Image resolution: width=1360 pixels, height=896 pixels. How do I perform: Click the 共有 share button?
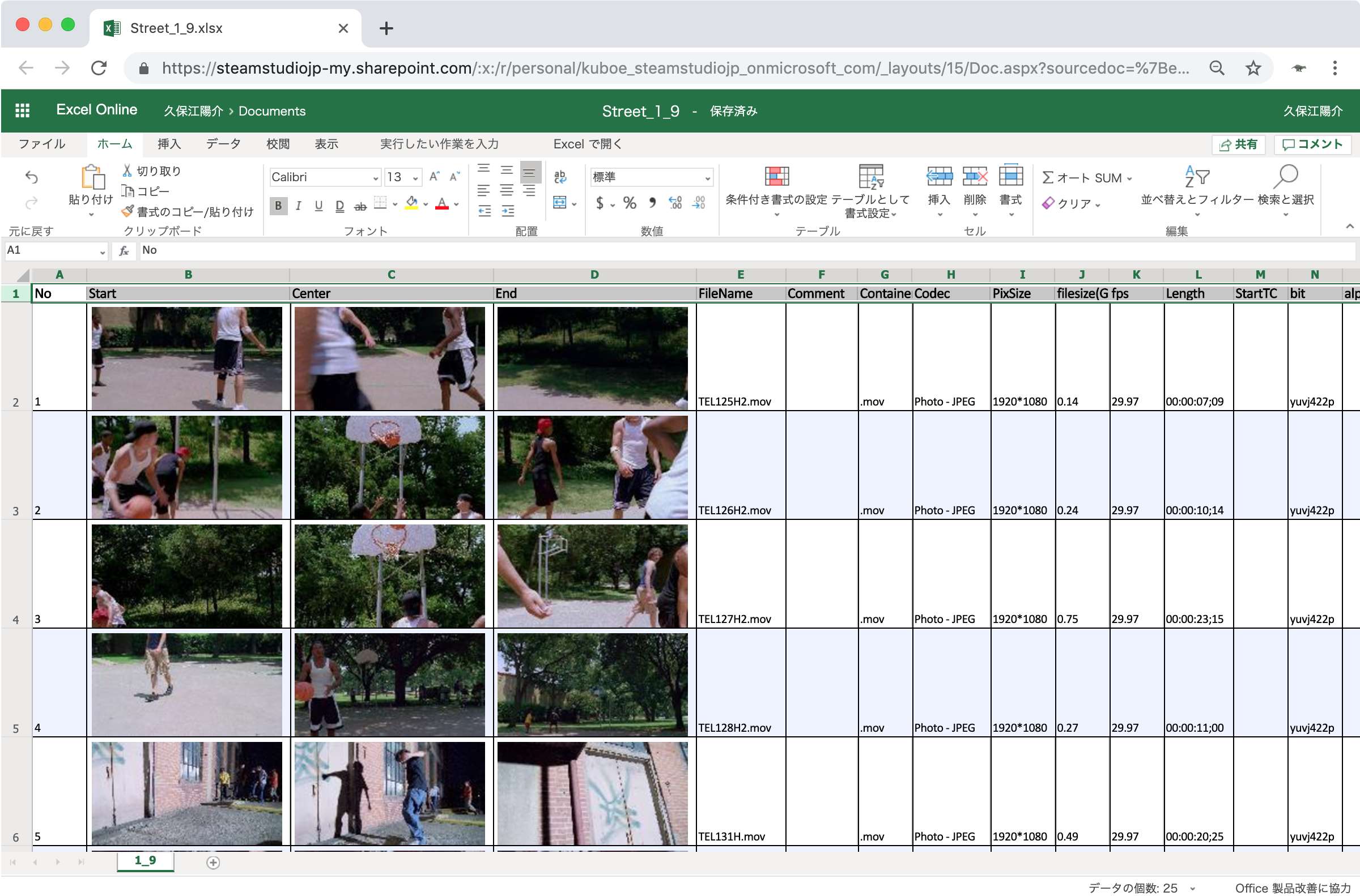pos(1238,144)
